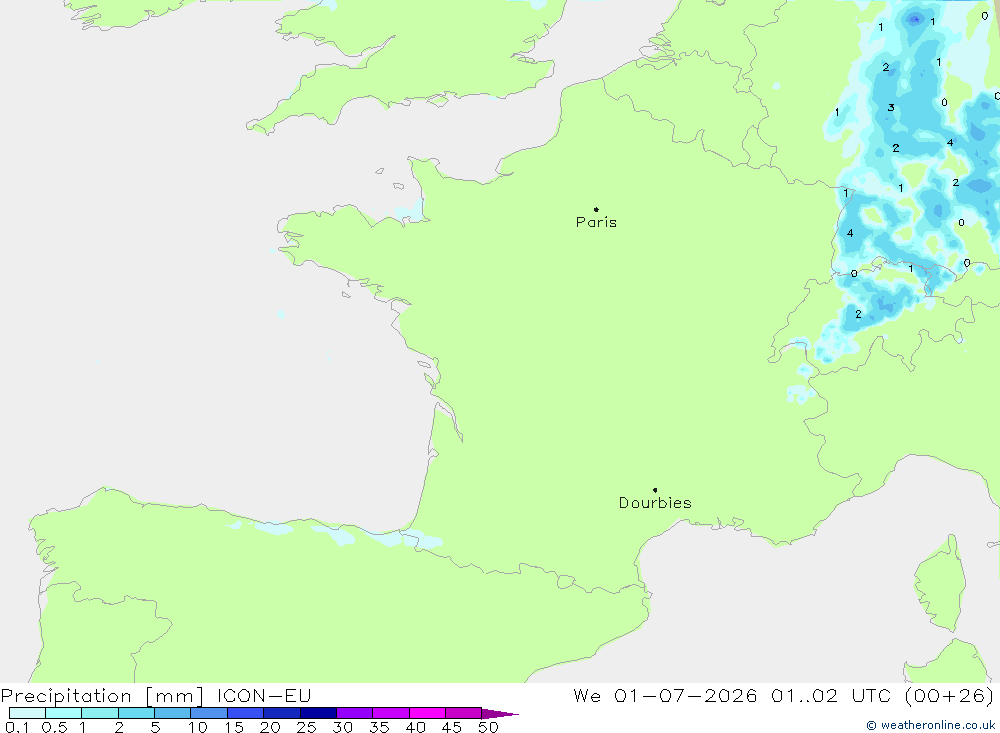Screen dimensions: 1000x733
Task: Click the weekday abbreviation 'We'
Action: tap(587, 695)
